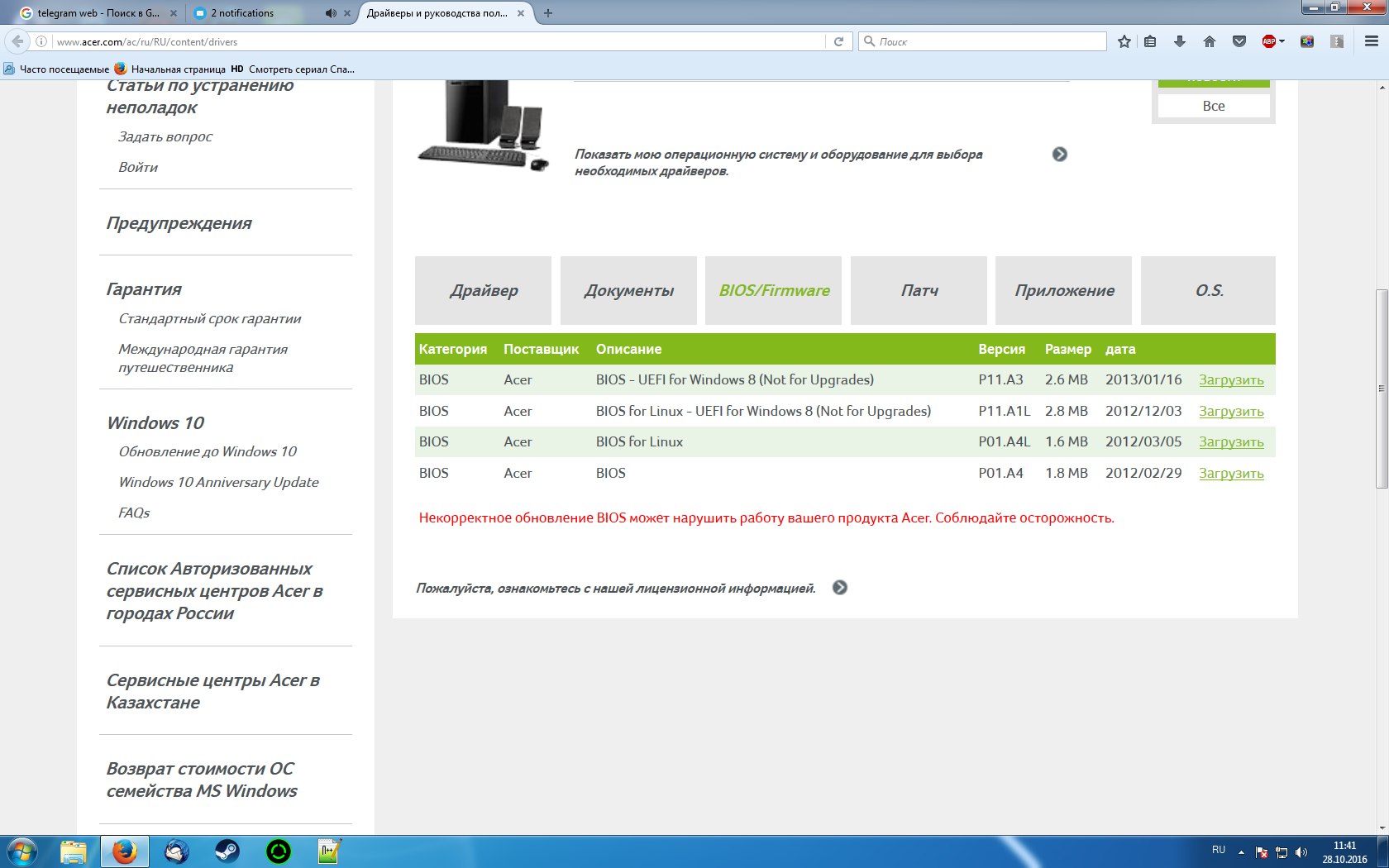This screenshot has width=1389, height=868.
Task: Open the Windows 10 Anniversary Update link
Action: tap(218, 482)
